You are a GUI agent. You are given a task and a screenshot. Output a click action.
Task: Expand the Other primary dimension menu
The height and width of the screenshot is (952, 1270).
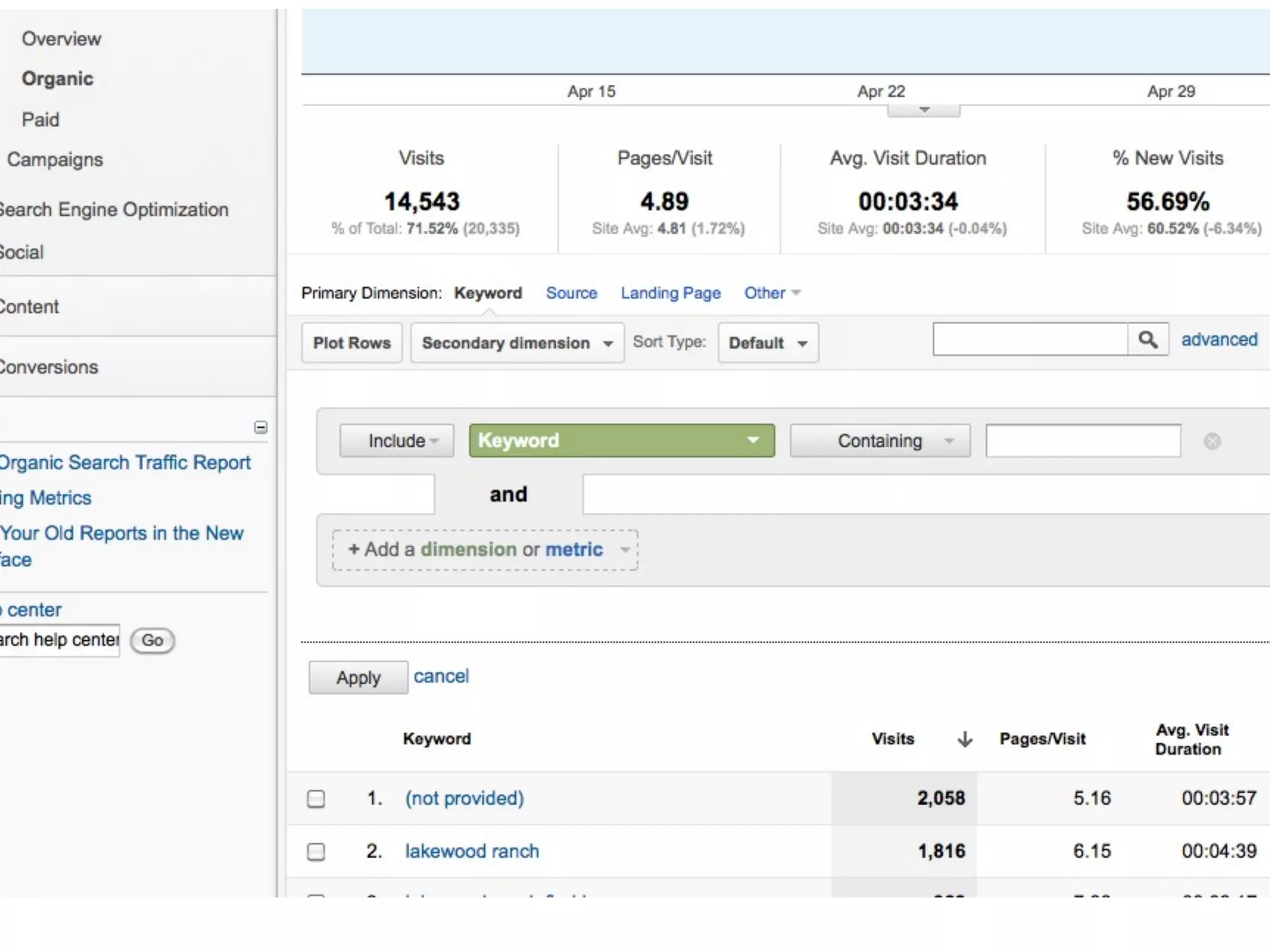click(x=772, y=293)
